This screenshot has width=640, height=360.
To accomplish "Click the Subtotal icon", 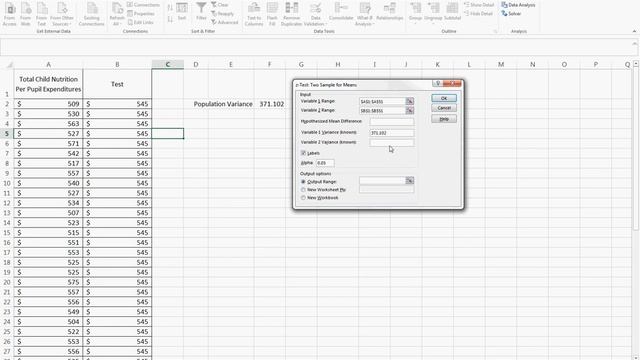I will tap(452, 12).
